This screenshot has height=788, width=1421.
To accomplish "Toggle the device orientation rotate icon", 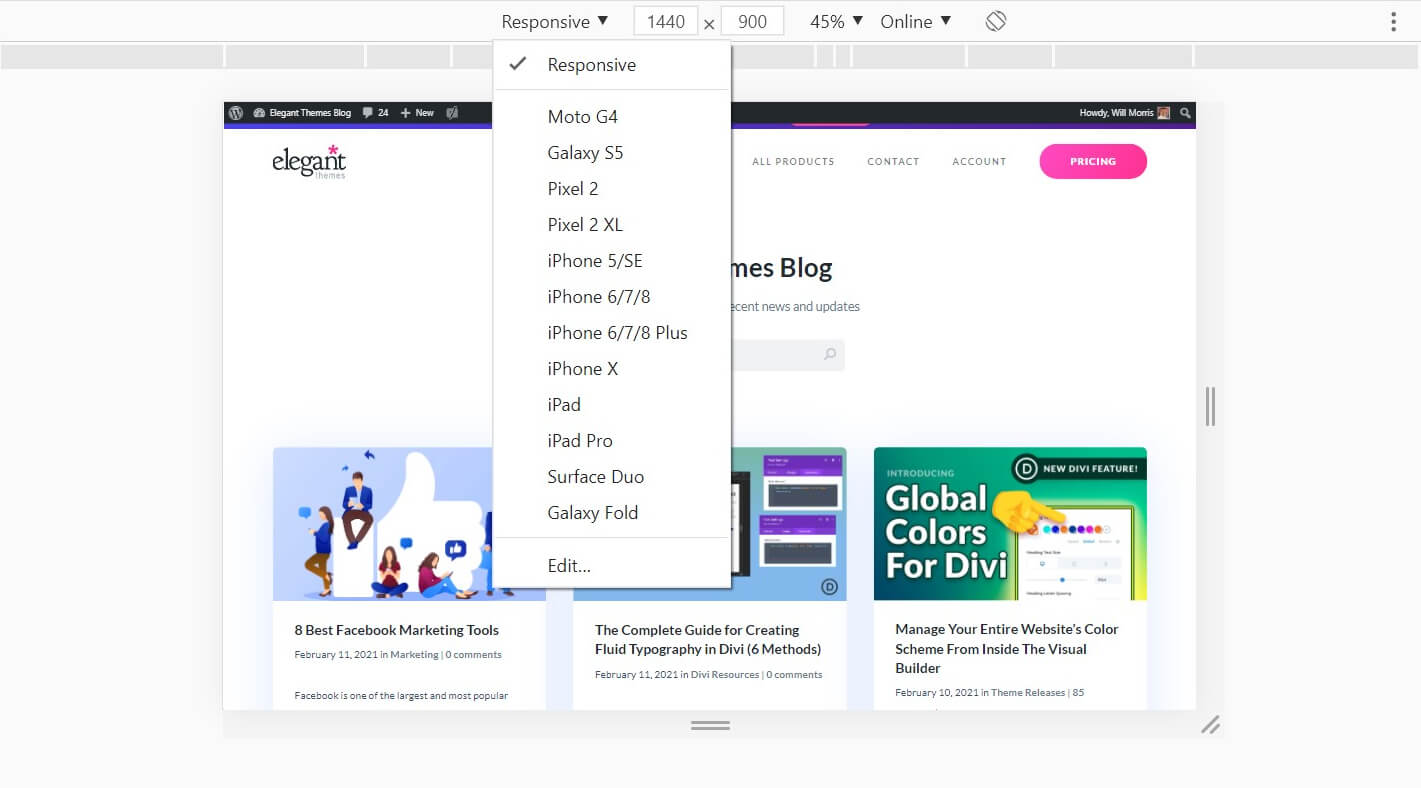I will [995, 20].
